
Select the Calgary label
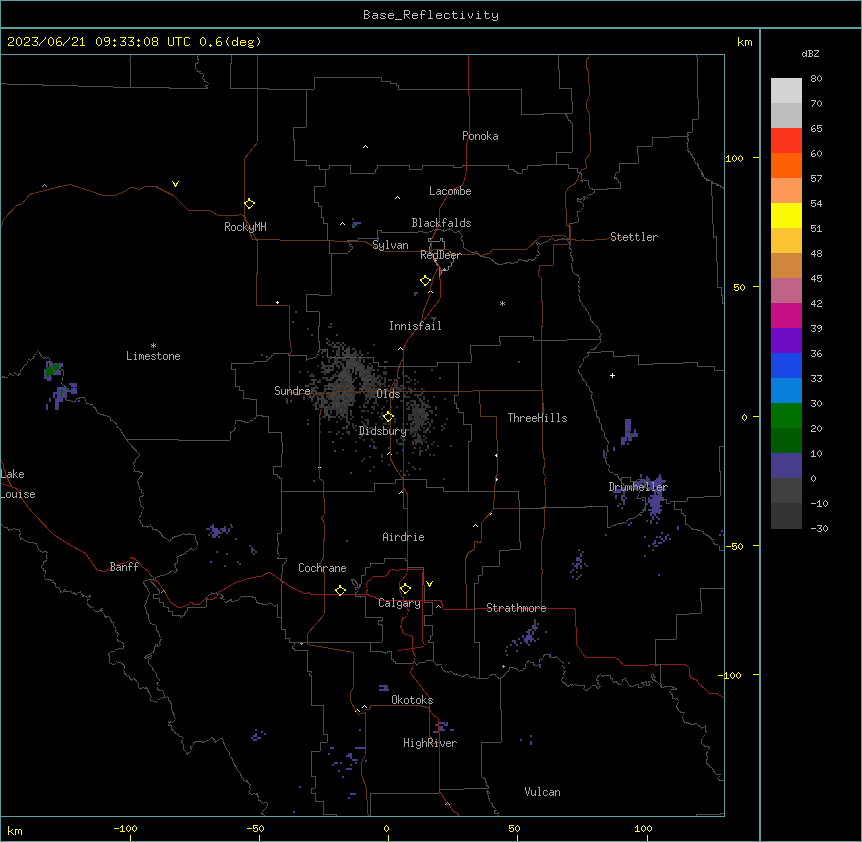point(400,603)
